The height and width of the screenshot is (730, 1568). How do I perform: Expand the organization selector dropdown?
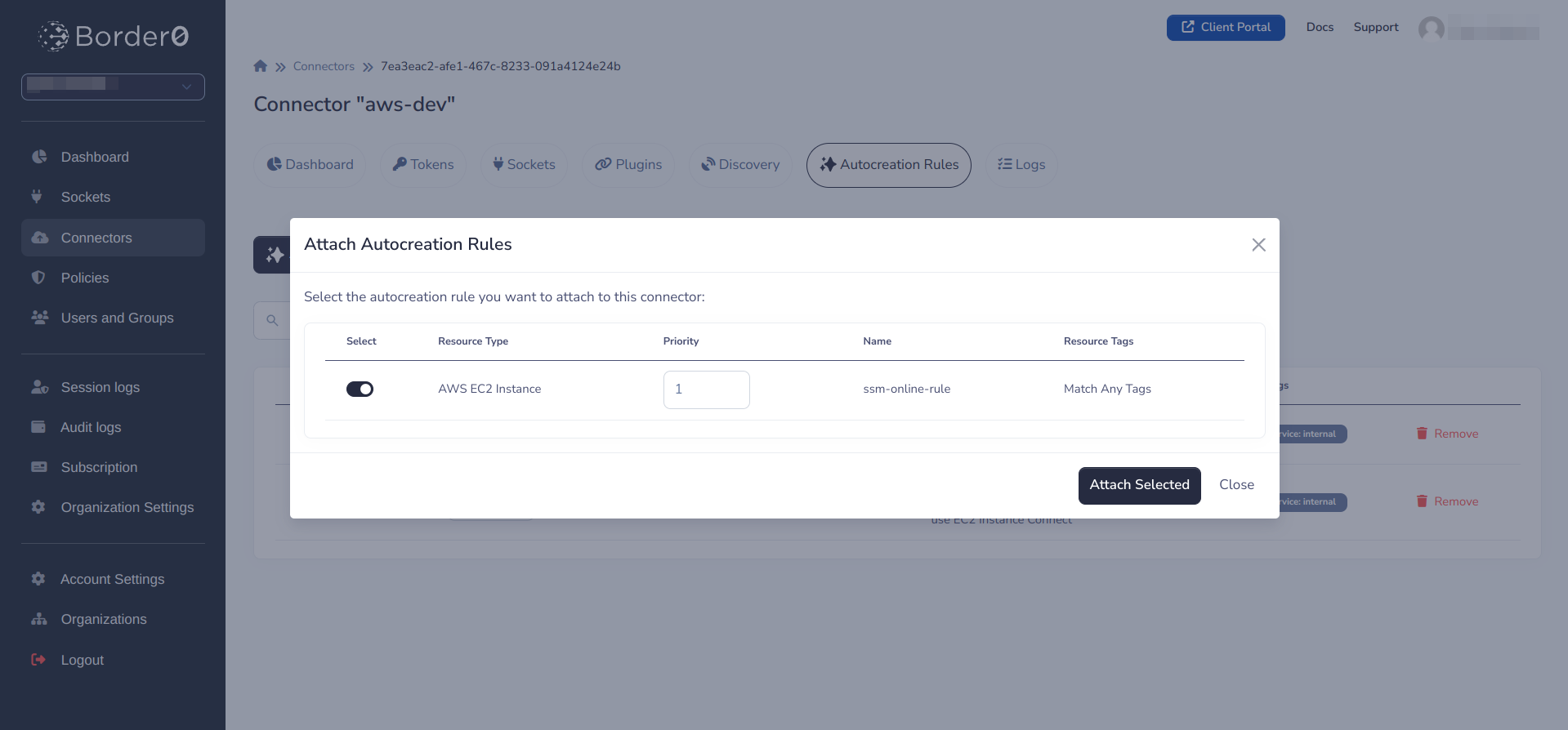click(113, 87)
